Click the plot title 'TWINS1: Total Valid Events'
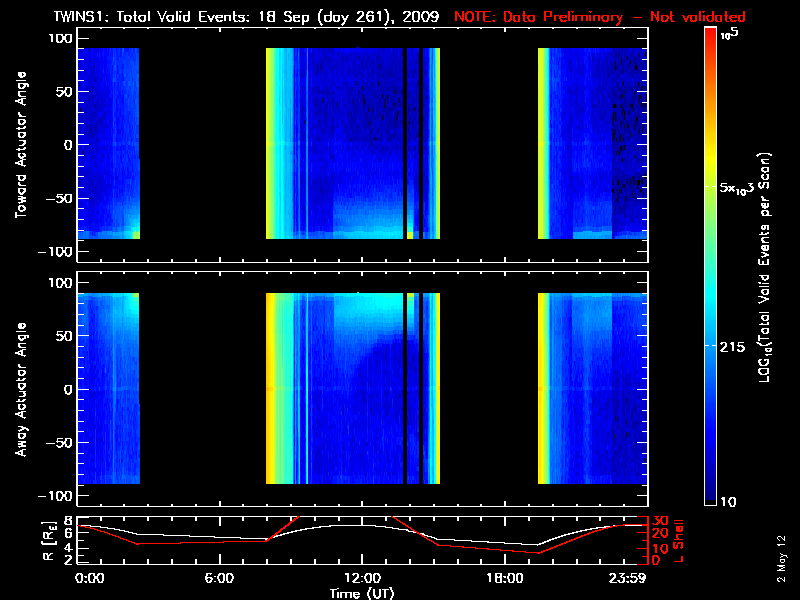 pos(152,17)
